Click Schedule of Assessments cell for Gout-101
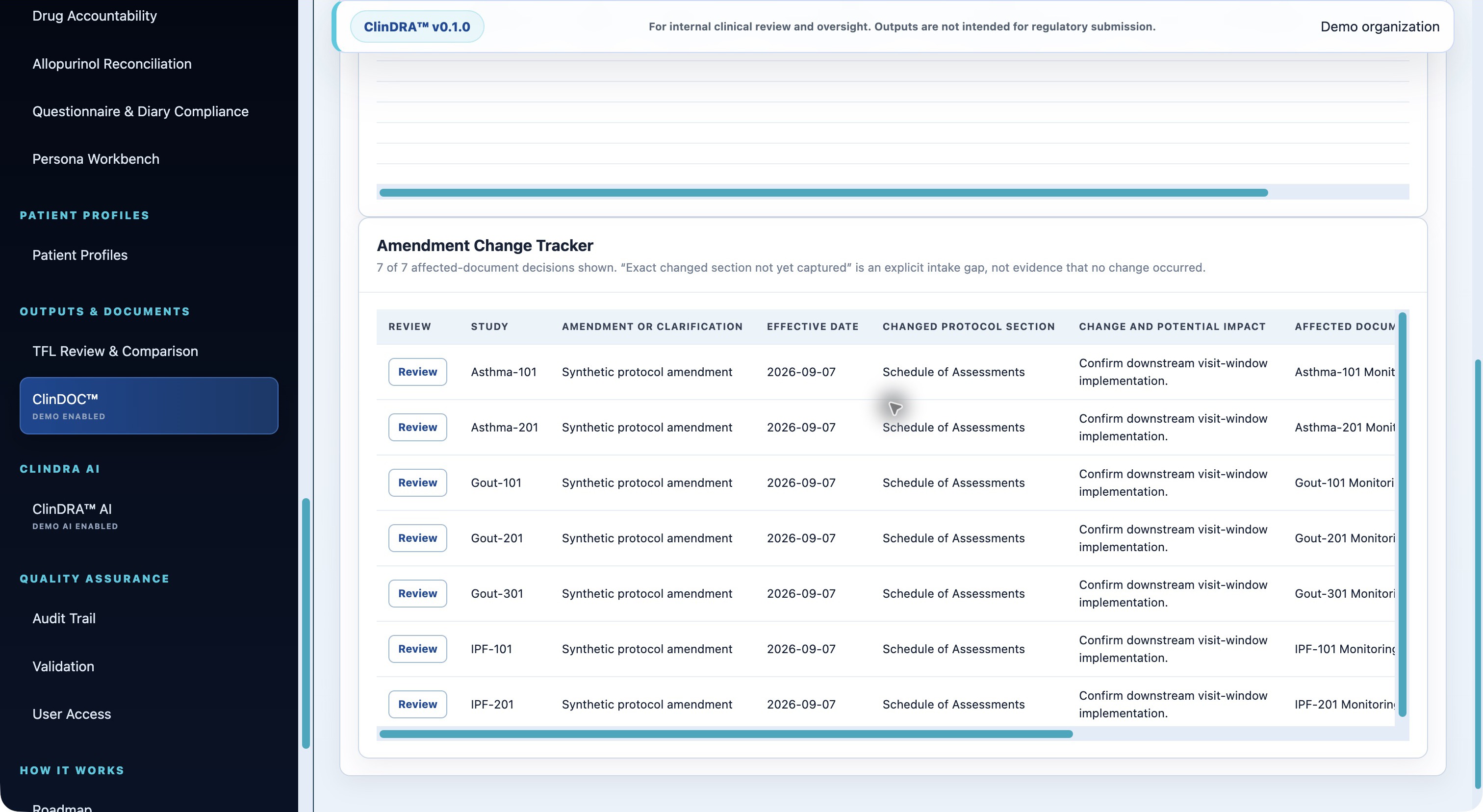Image resolution: width=1483 pixels, height=812 pixels. 953,483
